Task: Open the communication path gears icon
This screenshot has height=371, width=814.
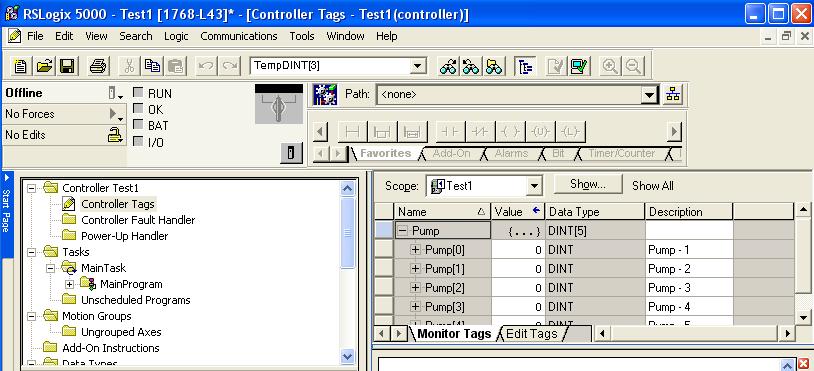Action: click(325, 94)
